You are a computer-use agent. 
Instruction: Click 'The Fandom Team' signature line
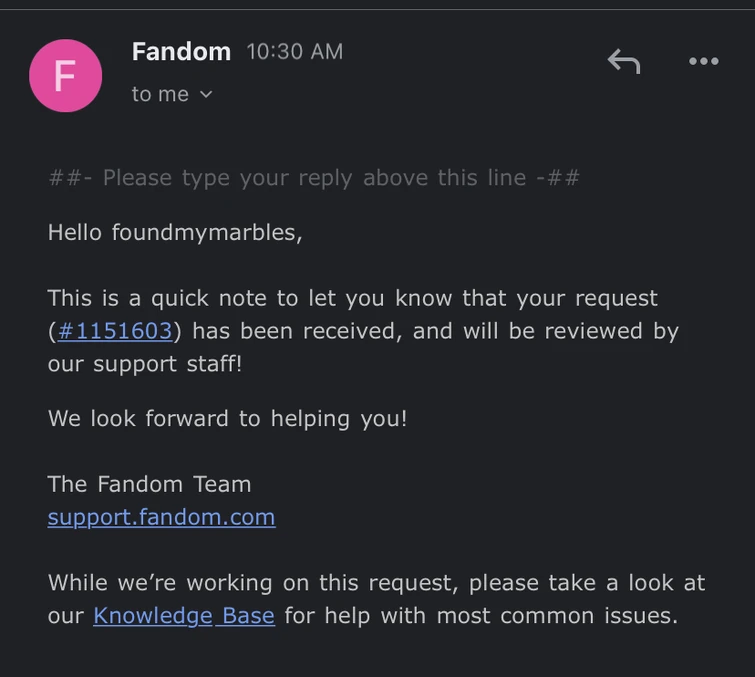(x=149, y=484)
